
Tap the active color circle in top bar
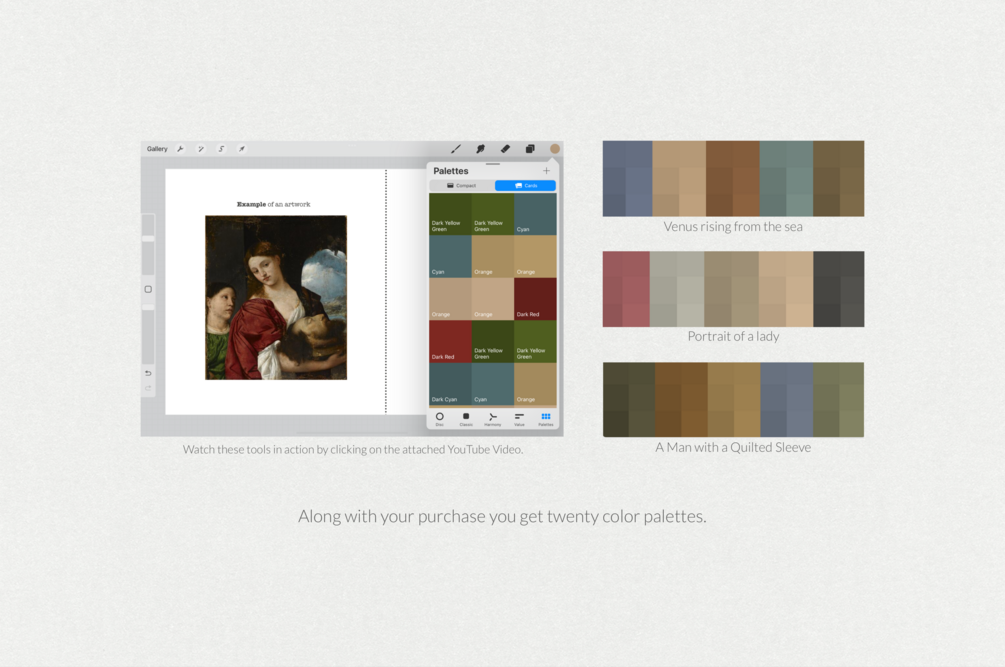(555, 149)
